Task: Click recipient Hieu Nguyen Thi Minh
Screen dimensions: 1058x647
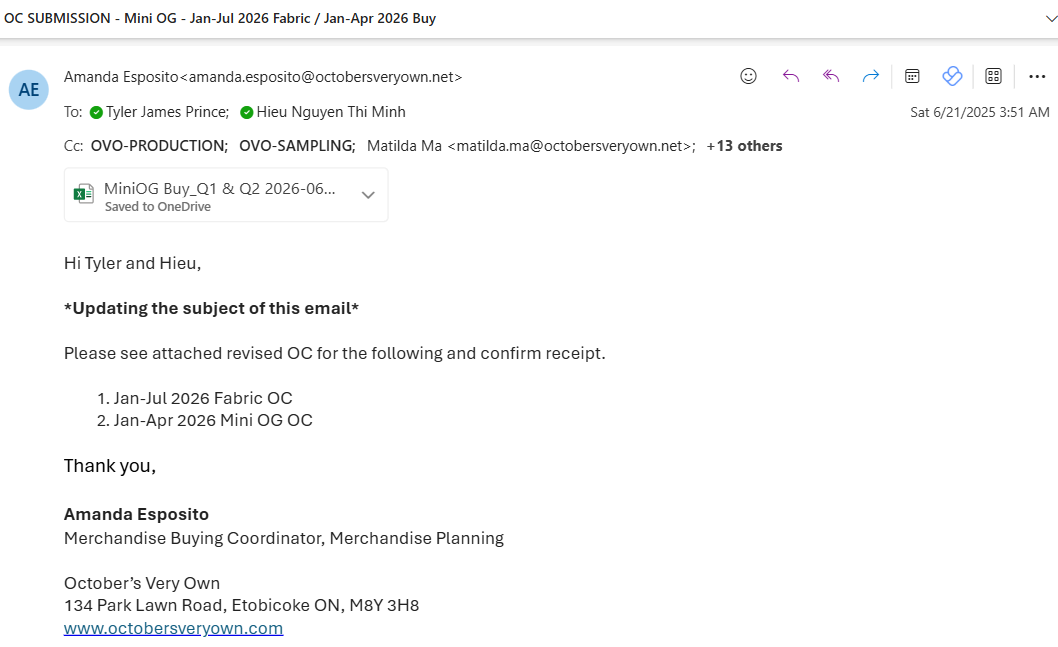Action: (x=330, y=112)
